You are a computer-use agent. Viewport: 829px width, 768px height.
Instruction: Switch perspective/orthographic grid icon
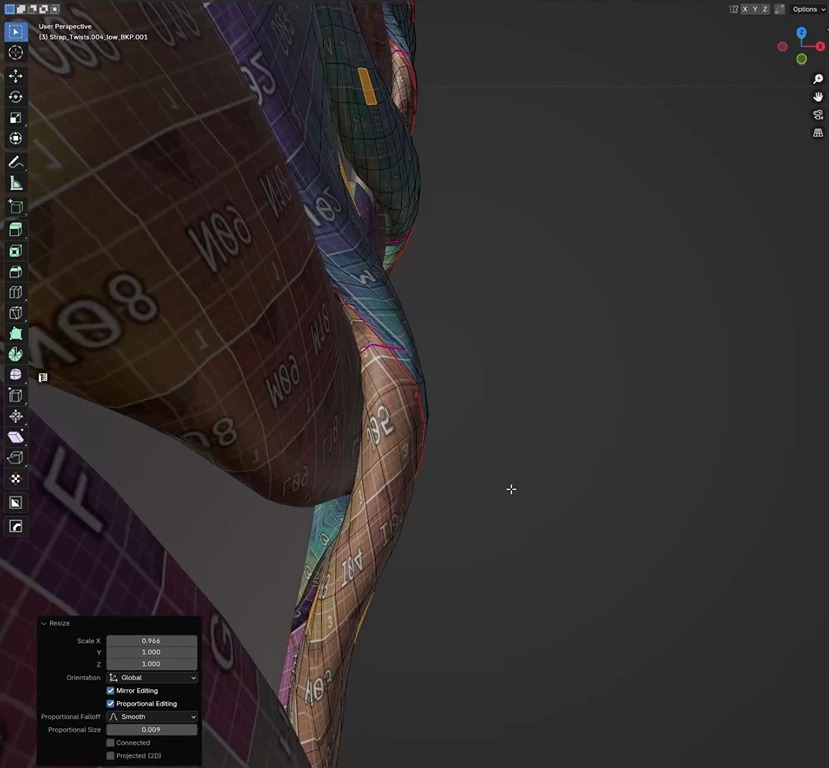tap(818, 133)
